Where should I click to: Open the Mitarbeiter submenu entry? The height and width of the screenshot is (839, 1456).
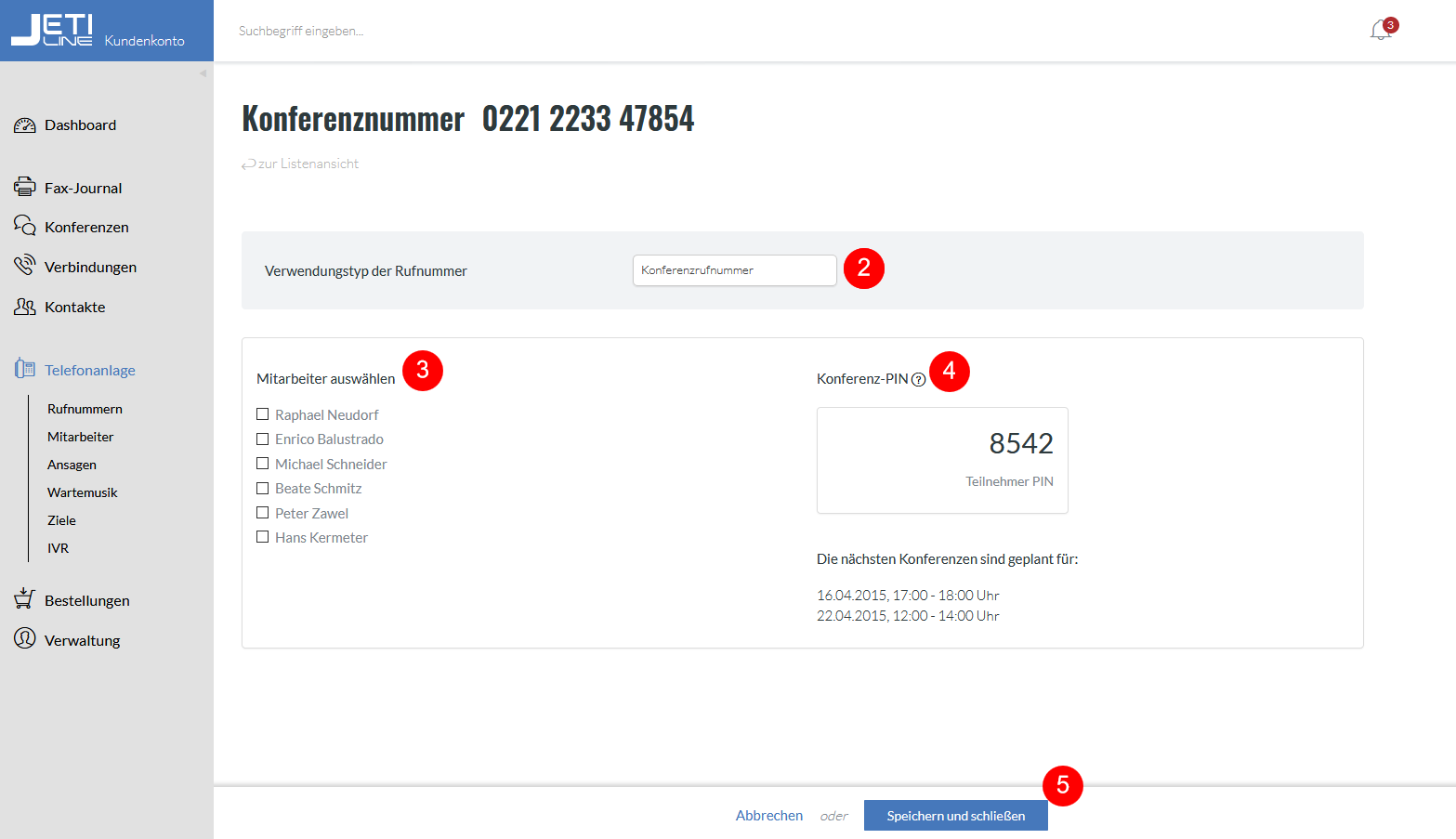coord(81,437)
